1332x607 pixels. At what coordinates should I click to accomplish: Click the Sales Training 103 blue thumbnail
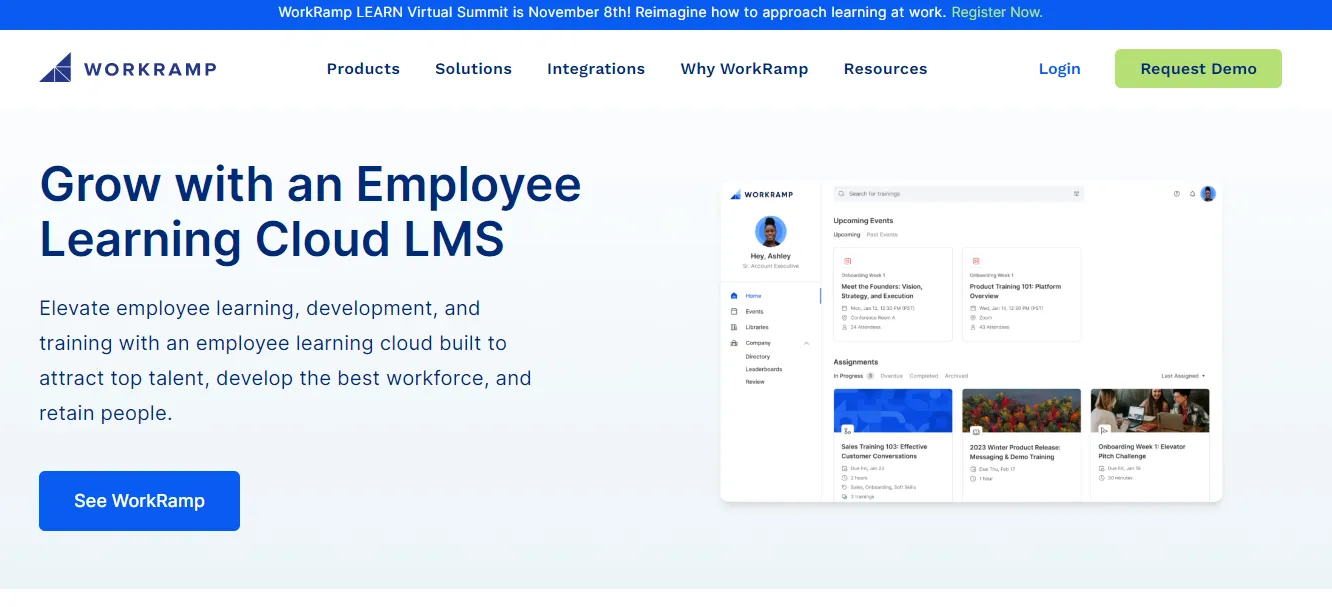(893, 411)
